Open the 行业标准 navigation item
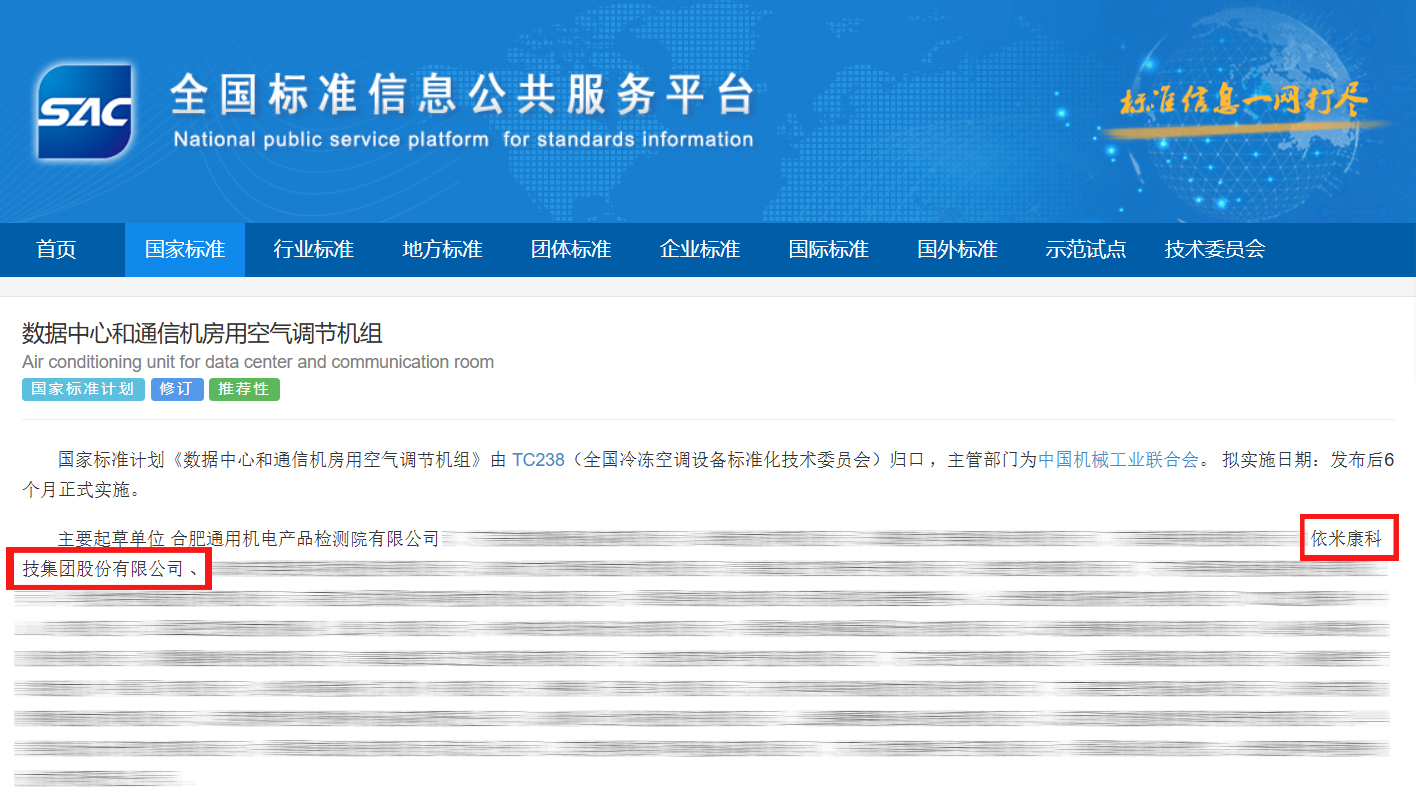The height and width of the screenshot is (812, 1416). coord(314,250)
